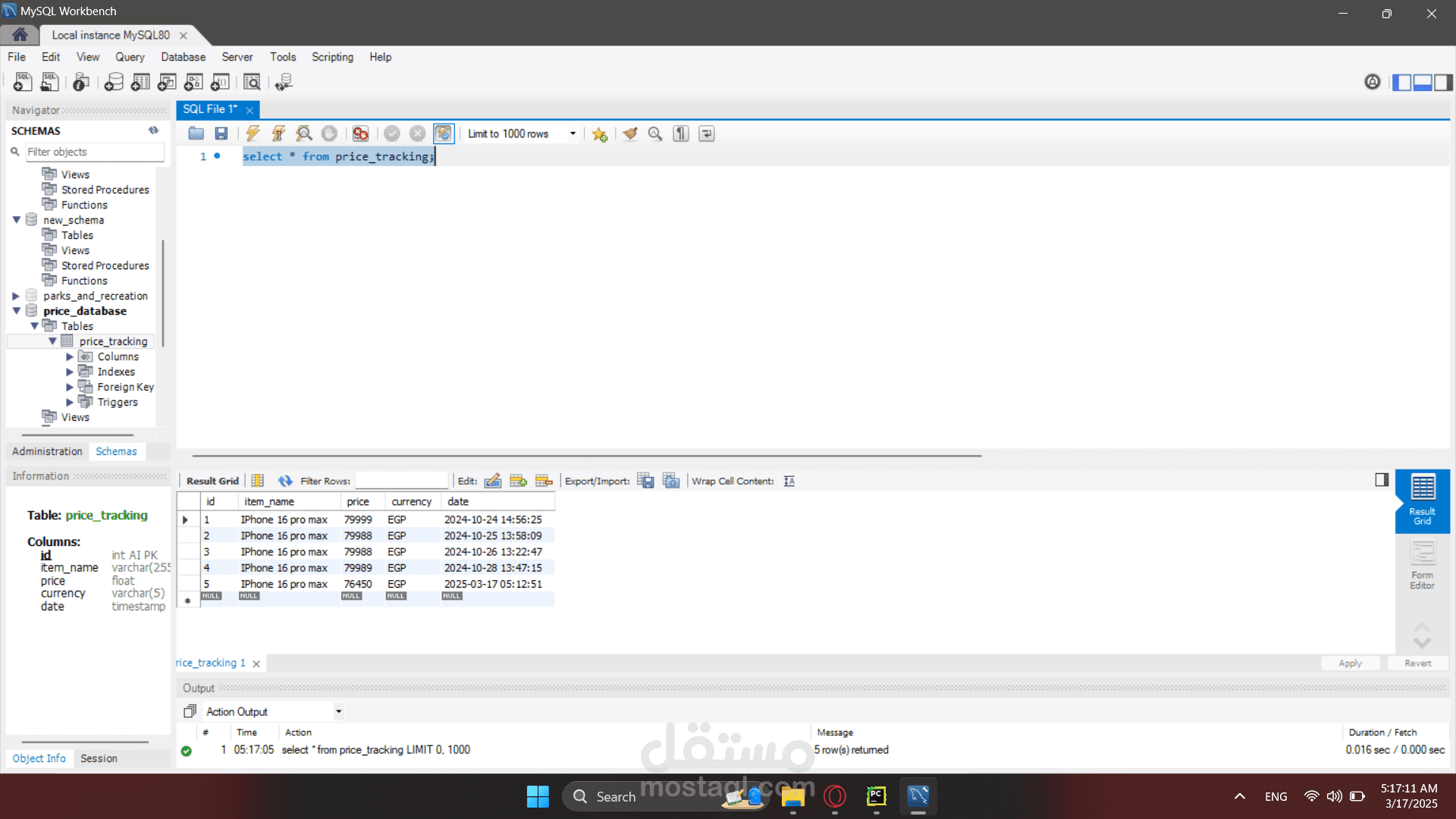Click the save snippet star icon
Viewport: 1456px width, 819px height.
pyautogui.click(x=600, y=134)
